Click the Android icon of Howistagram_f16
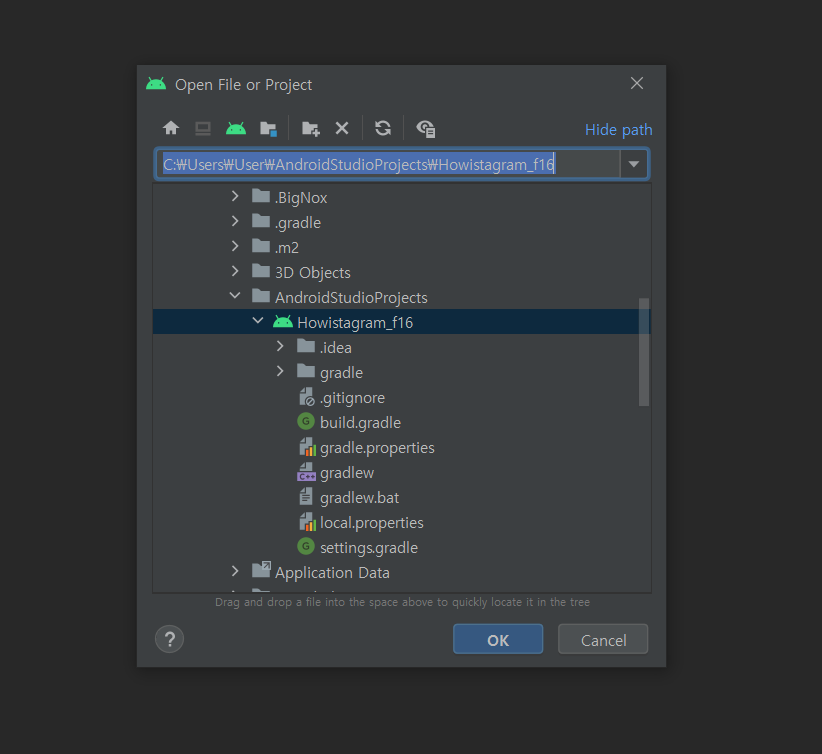The height and width of the screenshot is (754, 822). 283,322
